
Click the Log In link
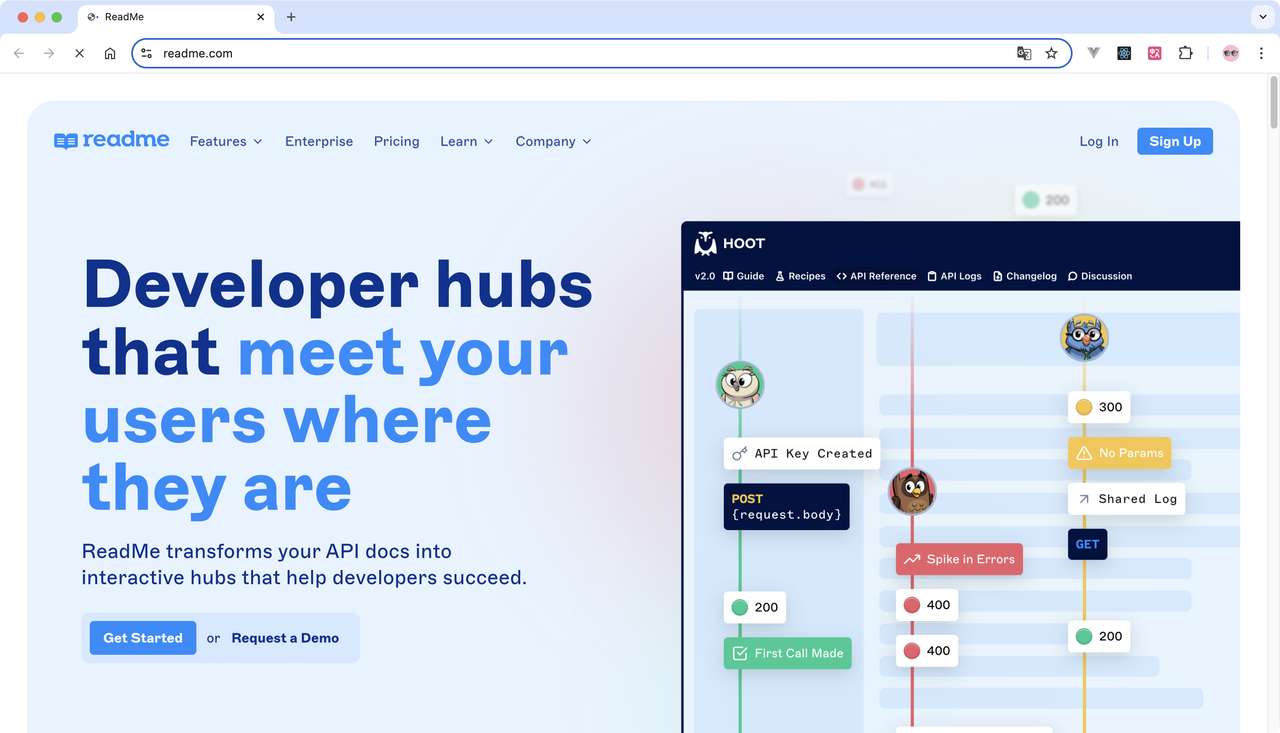1099,141
